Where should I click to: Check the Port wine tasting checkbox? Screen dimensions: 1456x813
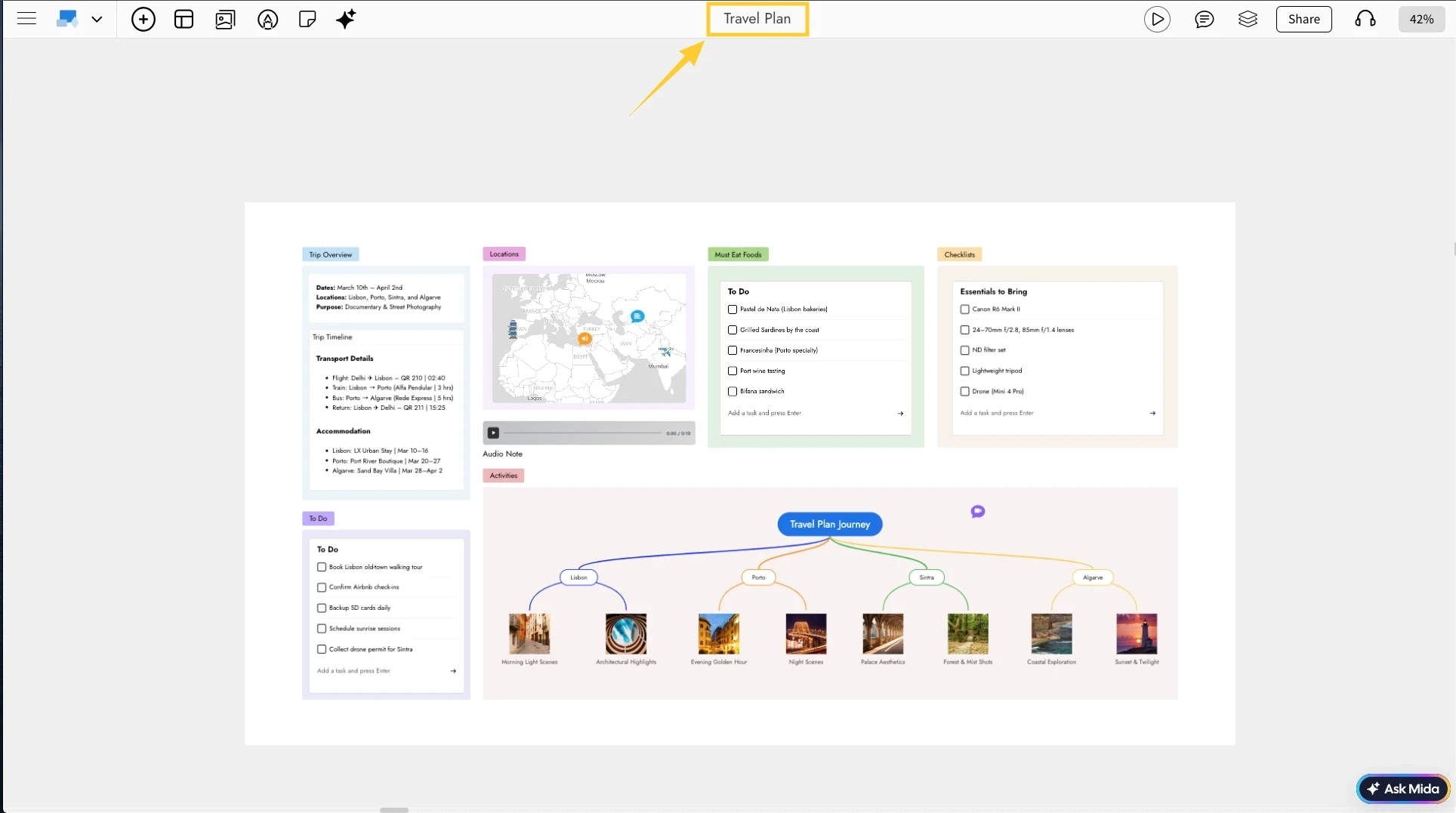732,371
